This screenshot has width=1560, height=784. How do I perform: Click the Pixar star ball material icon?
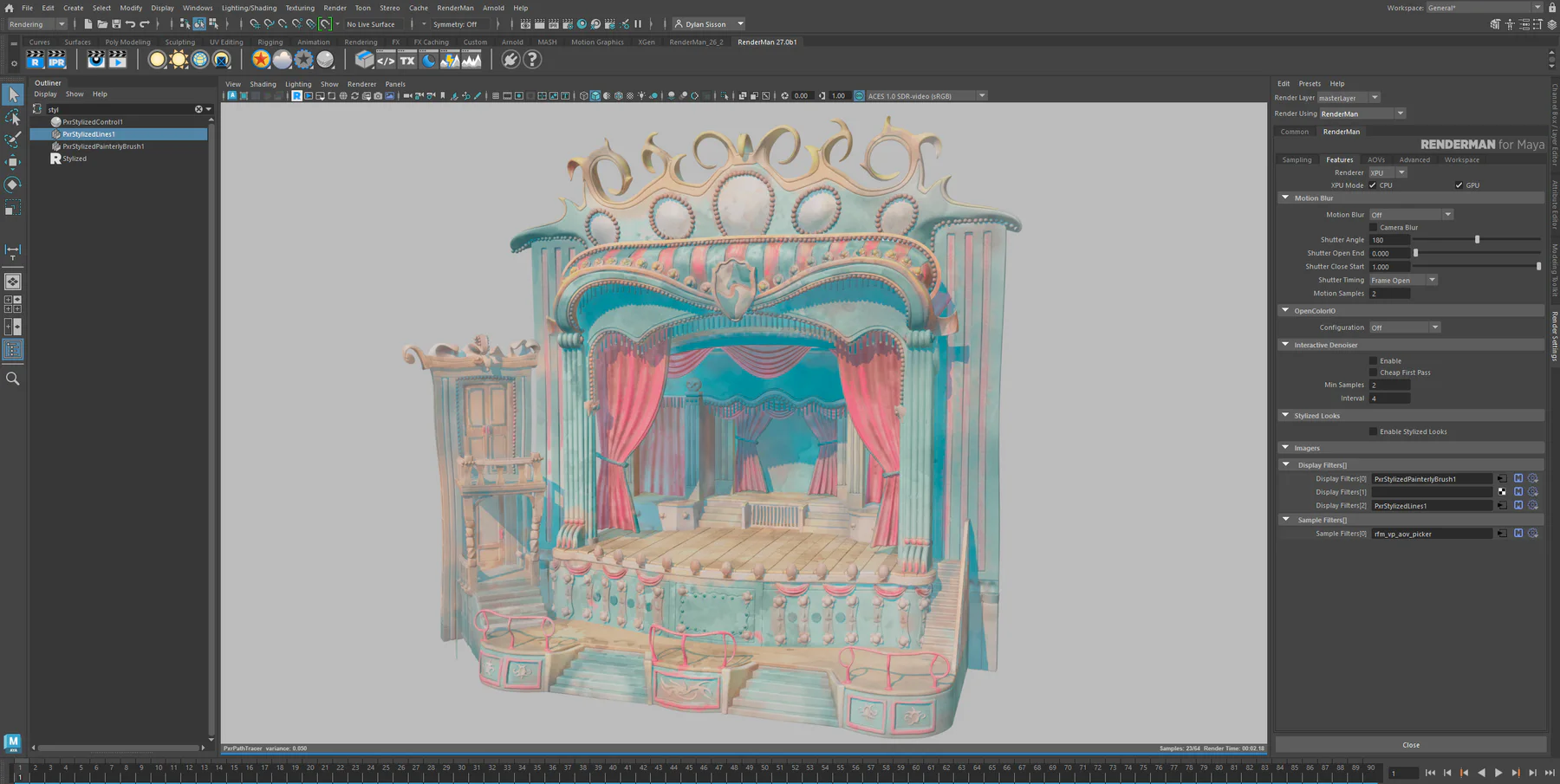(261, 59)
